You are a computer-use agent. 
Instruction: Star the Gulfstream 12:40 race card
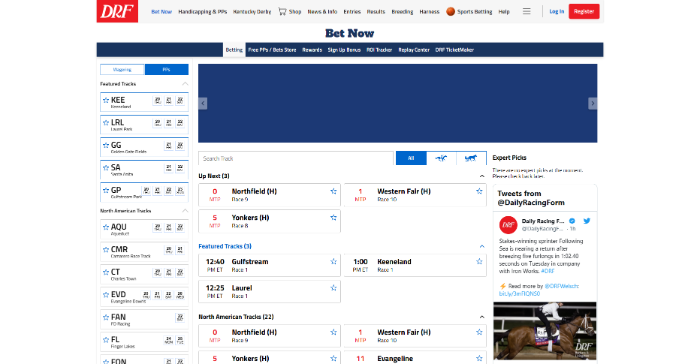pyautogui.click(x=333, y=261)
